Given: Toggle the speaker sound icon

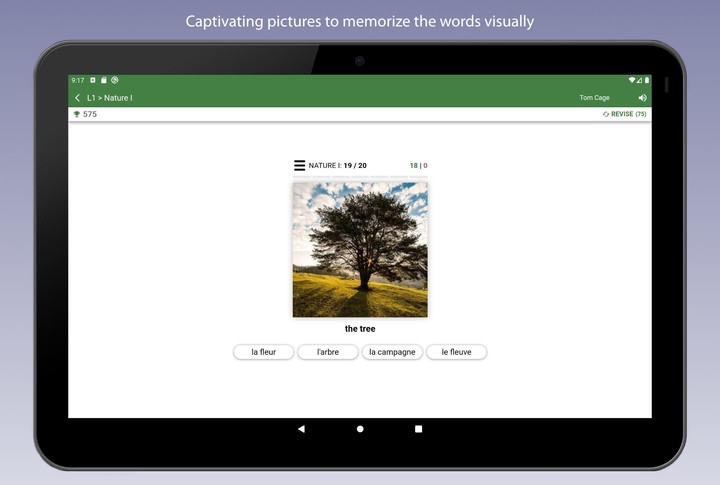Looking at the screenshot, I should [642, 98].
